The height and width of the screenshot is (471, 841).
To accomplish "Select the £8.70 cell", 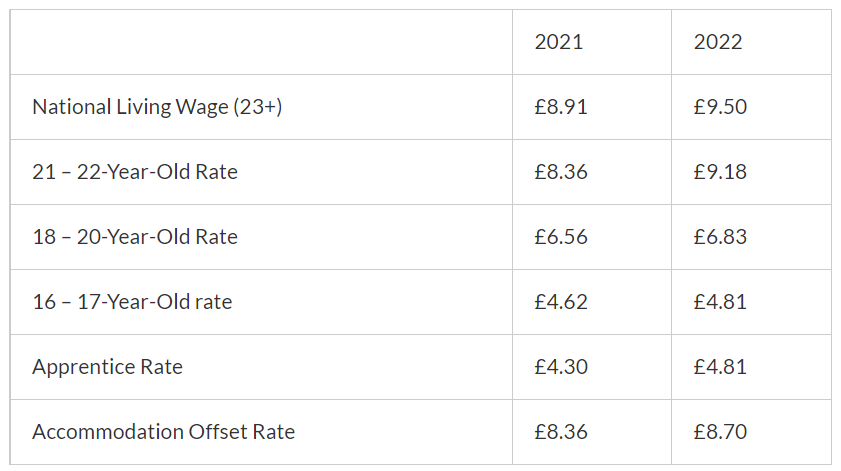I will point(720,432).
